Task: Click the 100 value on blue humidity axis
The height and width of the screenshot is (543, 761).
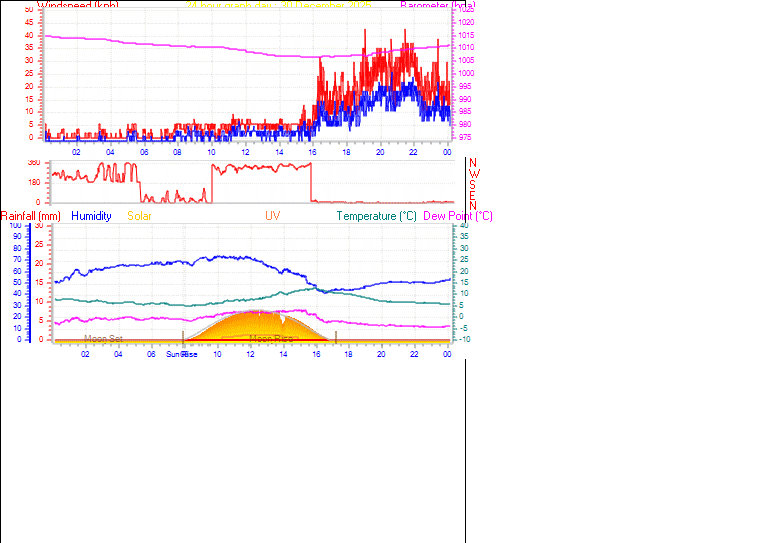Action: tap(15, 226)
